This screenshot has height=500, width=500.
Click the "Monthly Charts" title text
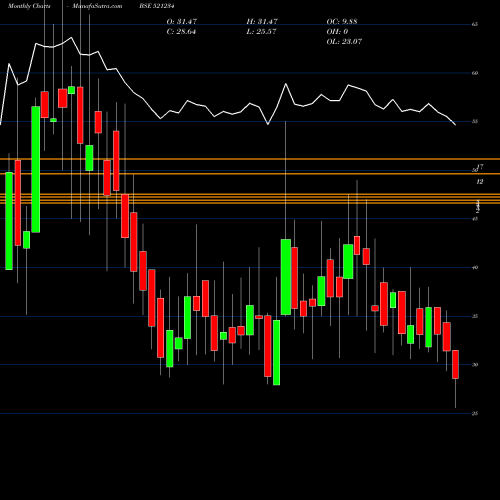pos(29,6)
